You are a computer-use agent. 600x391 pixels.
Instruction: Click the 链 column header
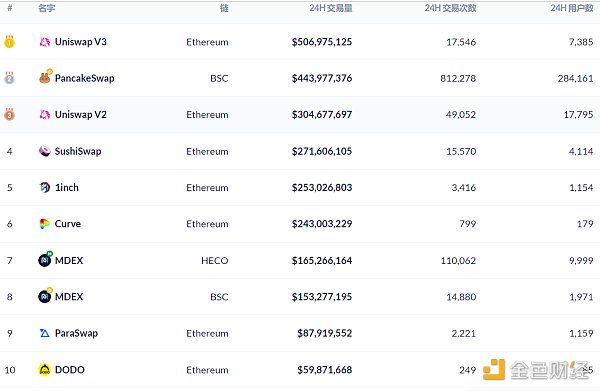tap(224, 8)
